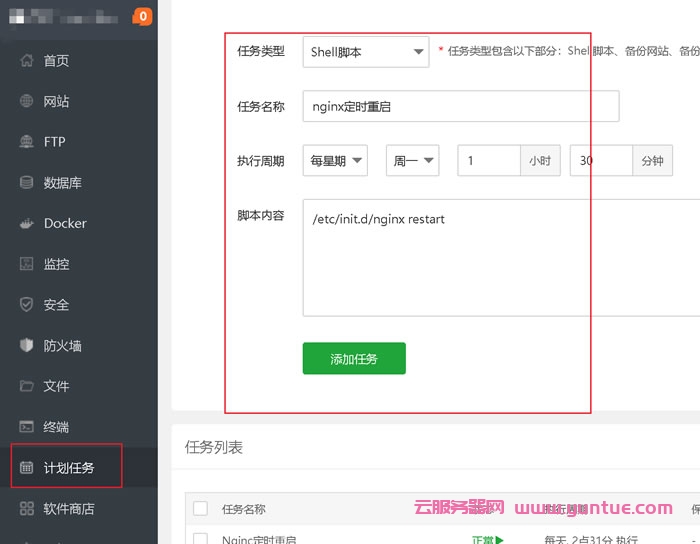The width and height of the screenshot is (700, 544).
Task: Click the FTP icon in sidebar
Action: pos(27,142)
